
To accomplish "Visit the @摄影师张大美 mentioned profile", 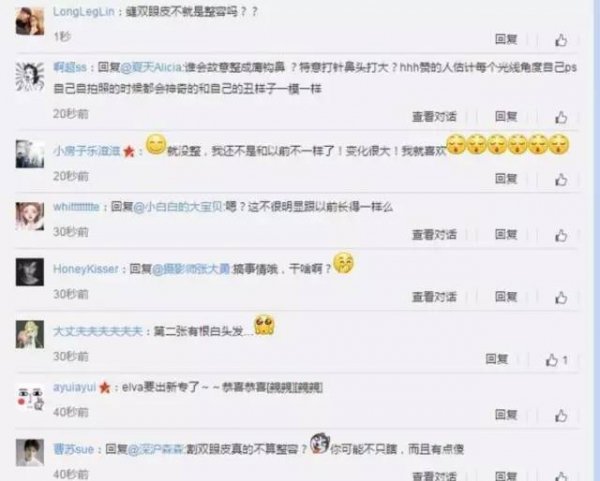I will (x=191, y=269).
